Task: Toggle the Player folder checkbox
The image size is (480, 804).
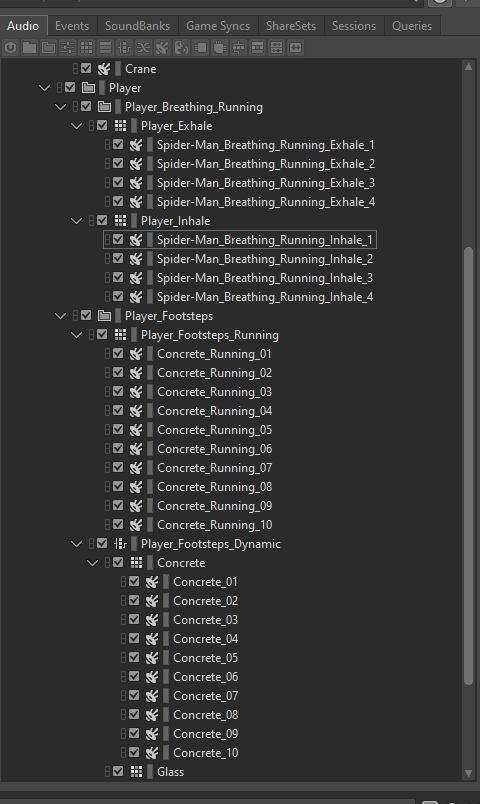Action: 70,87
